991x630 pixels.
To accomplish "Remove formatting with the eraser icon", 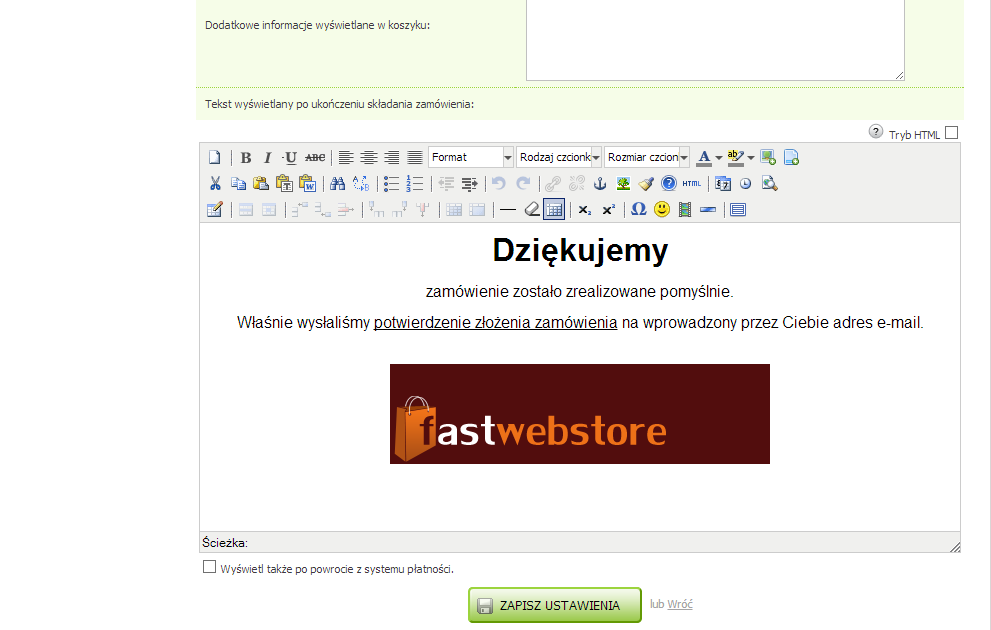I will pos(532,209).
